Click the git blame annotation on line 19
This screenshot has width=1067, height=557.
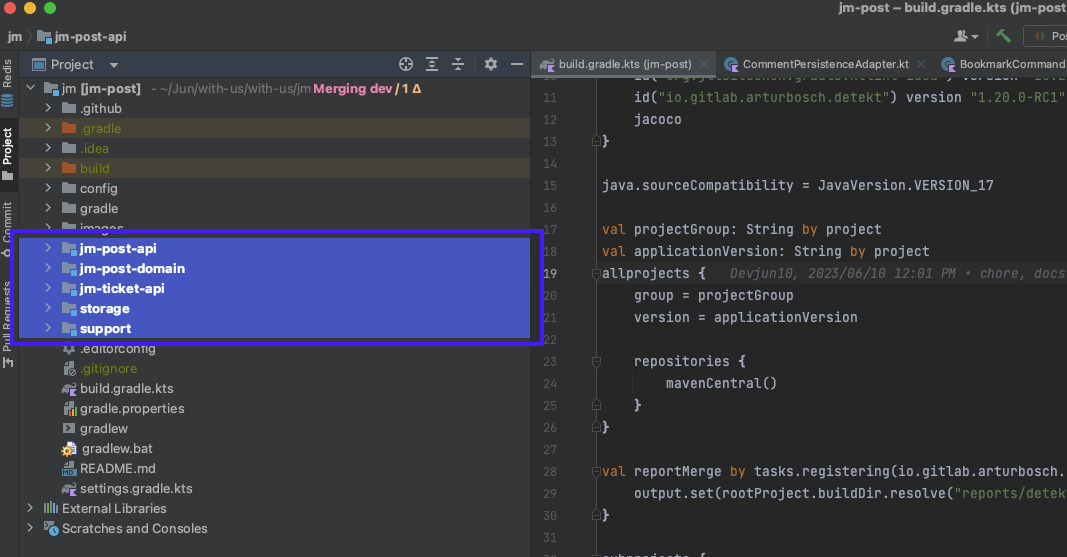(x=898, y=273)
